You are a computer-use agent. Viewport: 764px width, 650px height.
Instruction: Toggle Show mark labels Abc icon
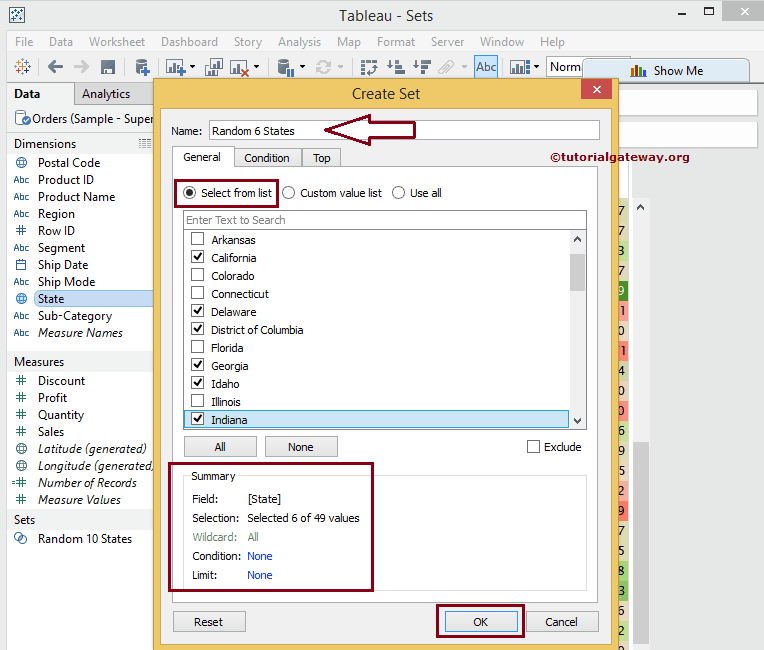point(486,67)
